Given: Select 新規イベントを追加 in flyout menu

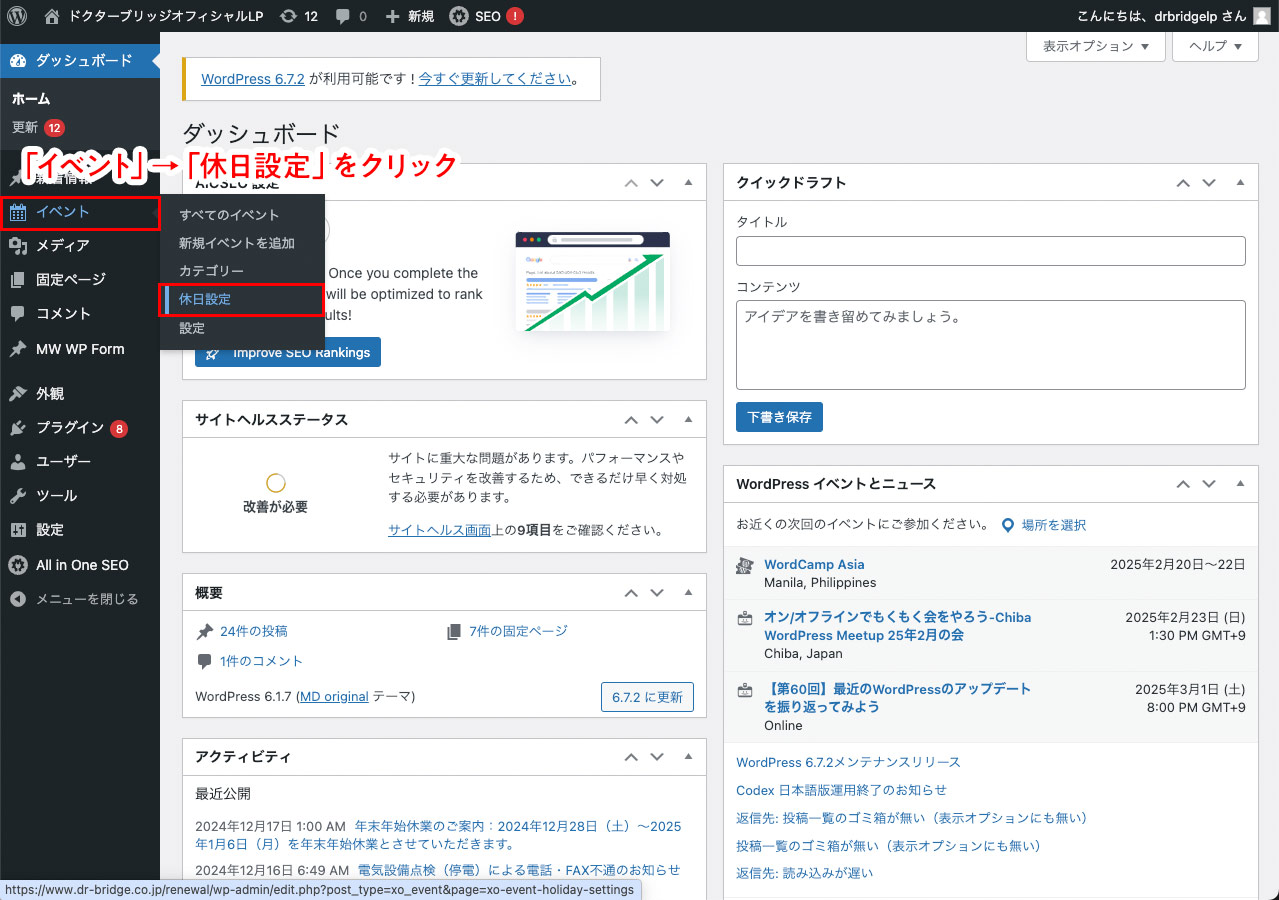Looking at the screenshot, I should pyautogui.click(x=237, y=243).
